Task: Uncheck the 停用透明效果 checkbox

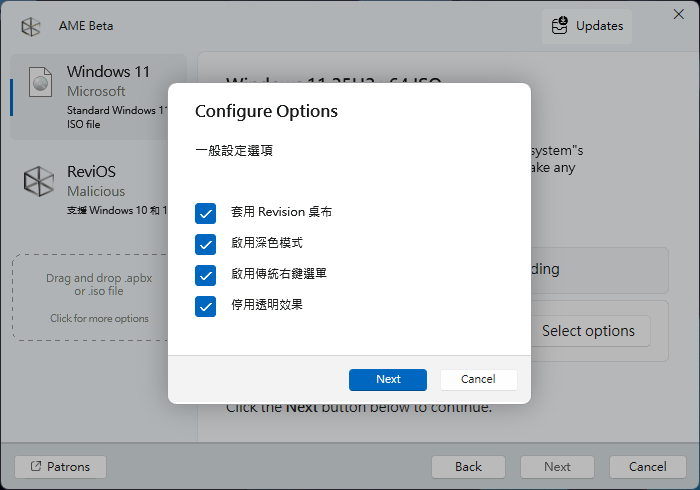Action: pyautogui.click(x=206, y=305)
